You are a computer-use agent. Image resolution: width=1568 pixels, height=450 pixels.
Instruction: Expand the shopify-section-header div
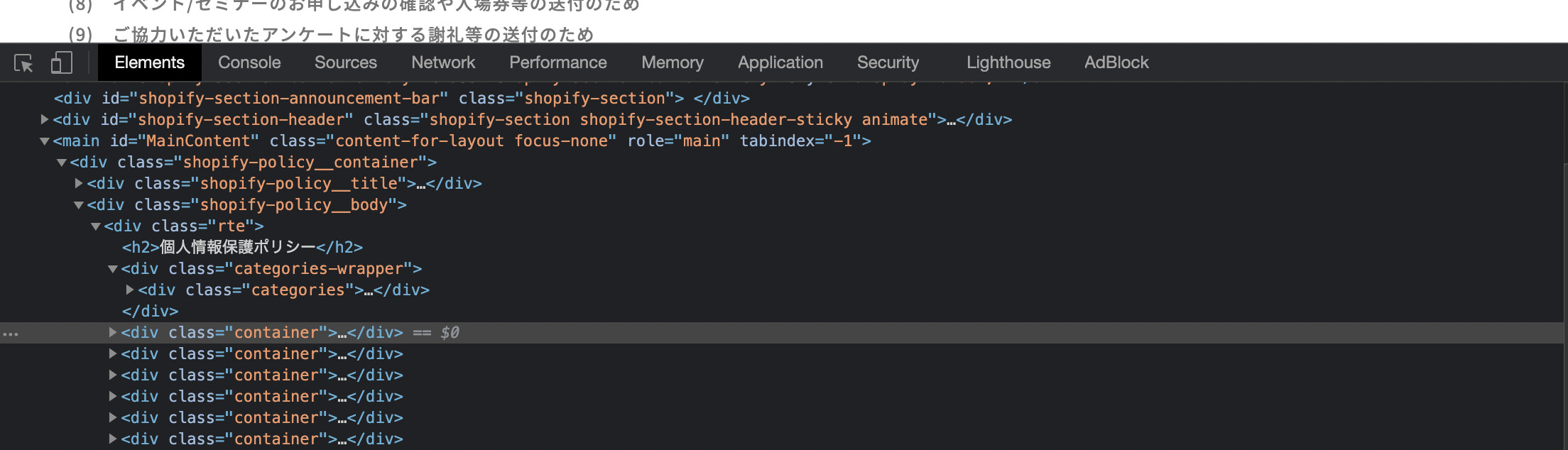point(45,119)
